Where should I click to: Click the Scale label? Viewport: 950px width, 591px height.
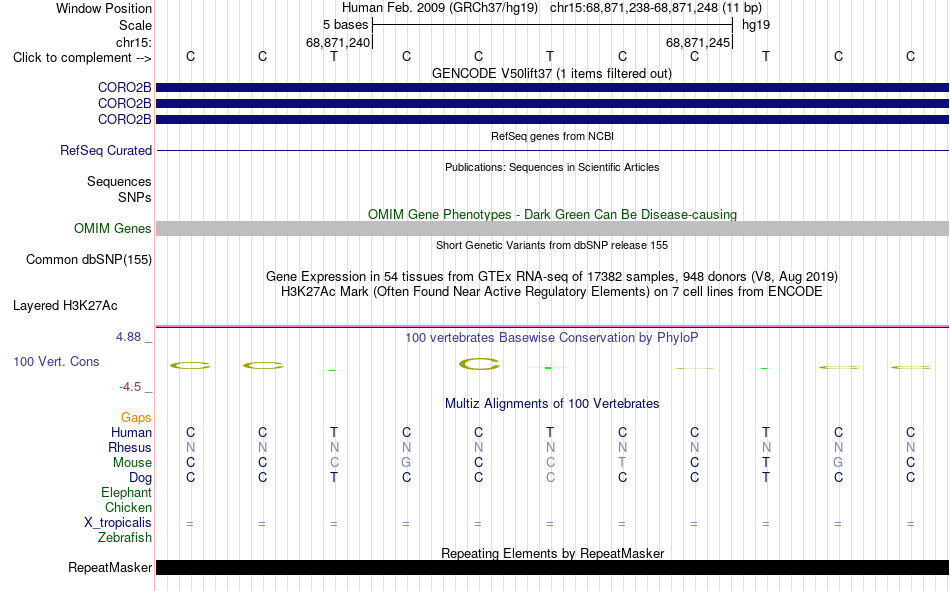pyautogui.click(x=135, y=25)
